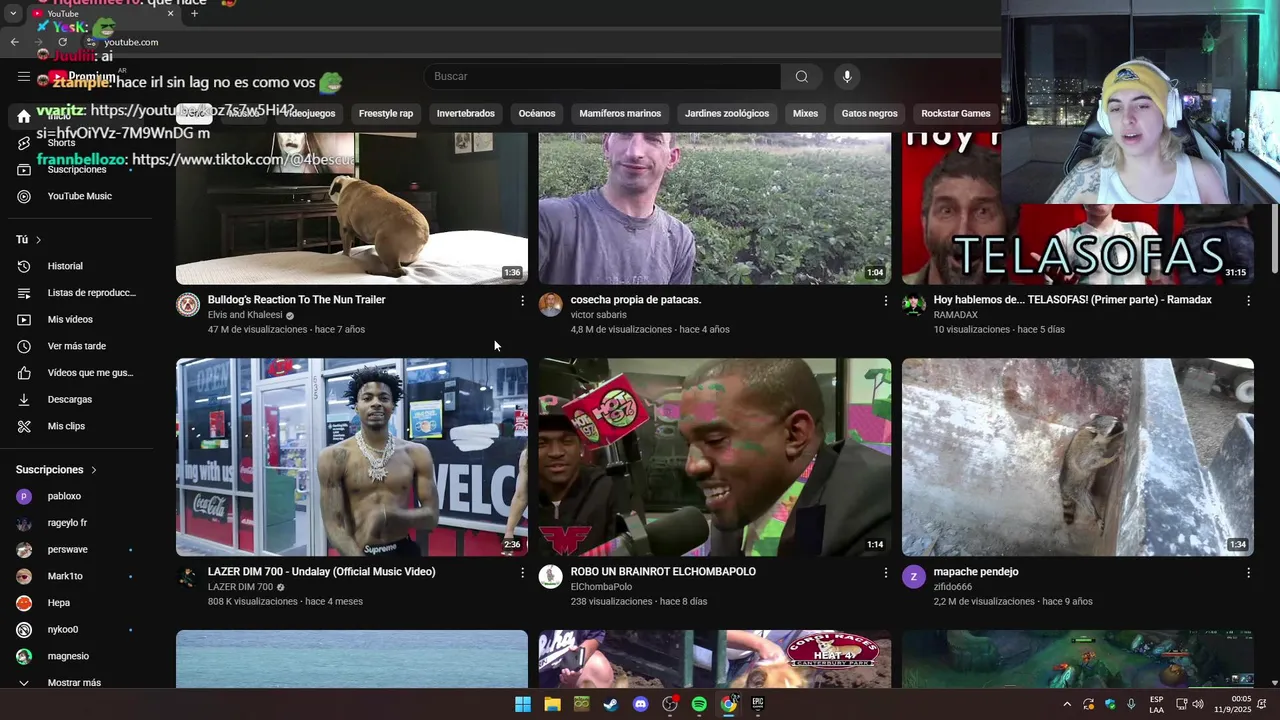Open Descargas in the sidebar
The width and height of the screenshot is (1280, 720).
tap(76, 399)
